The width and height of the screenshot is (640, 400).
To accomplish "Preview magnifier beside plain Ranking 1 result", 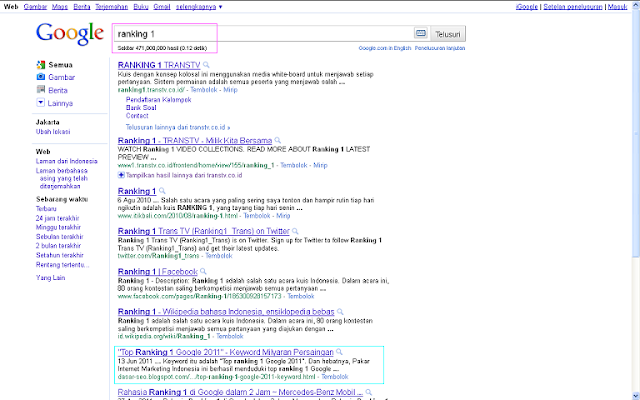I will point(162,191).
